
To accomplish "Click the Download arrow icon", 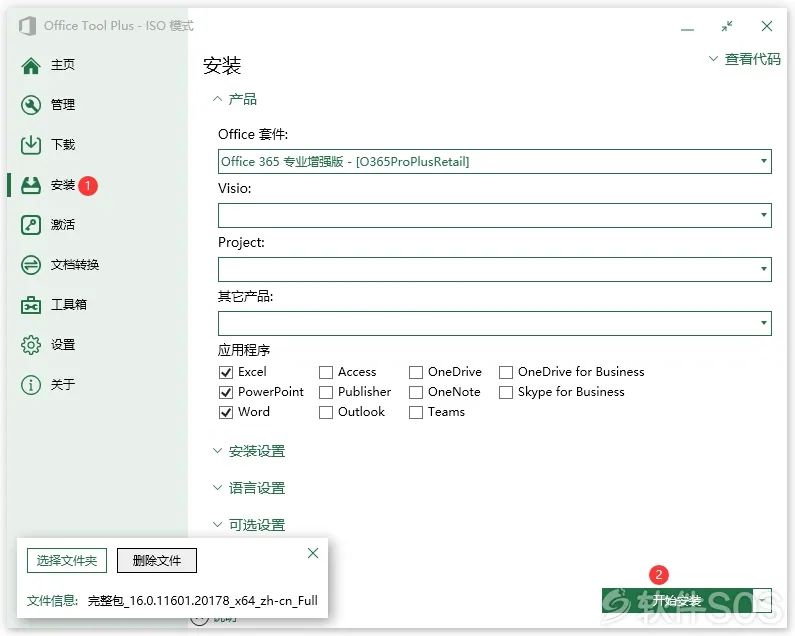I will [31, 145].
